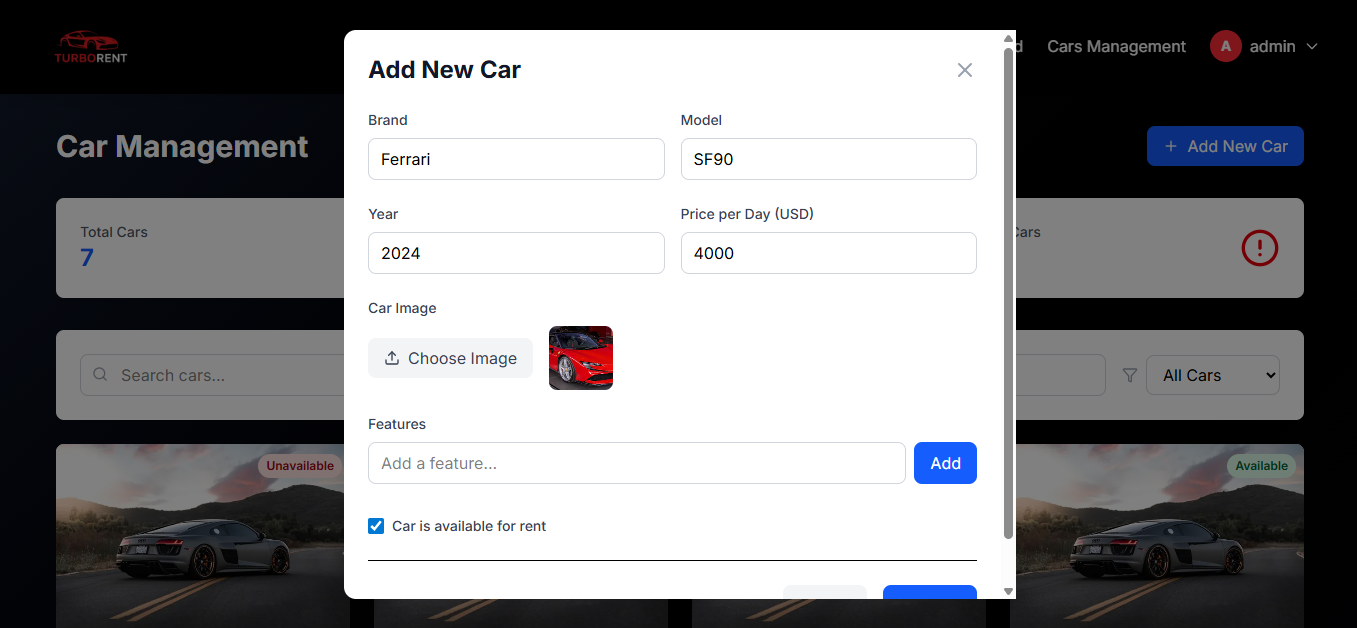Screen dimensions: 1357x628
Task: Click the admin avatar icon
Action: (x=1225, y=46)
